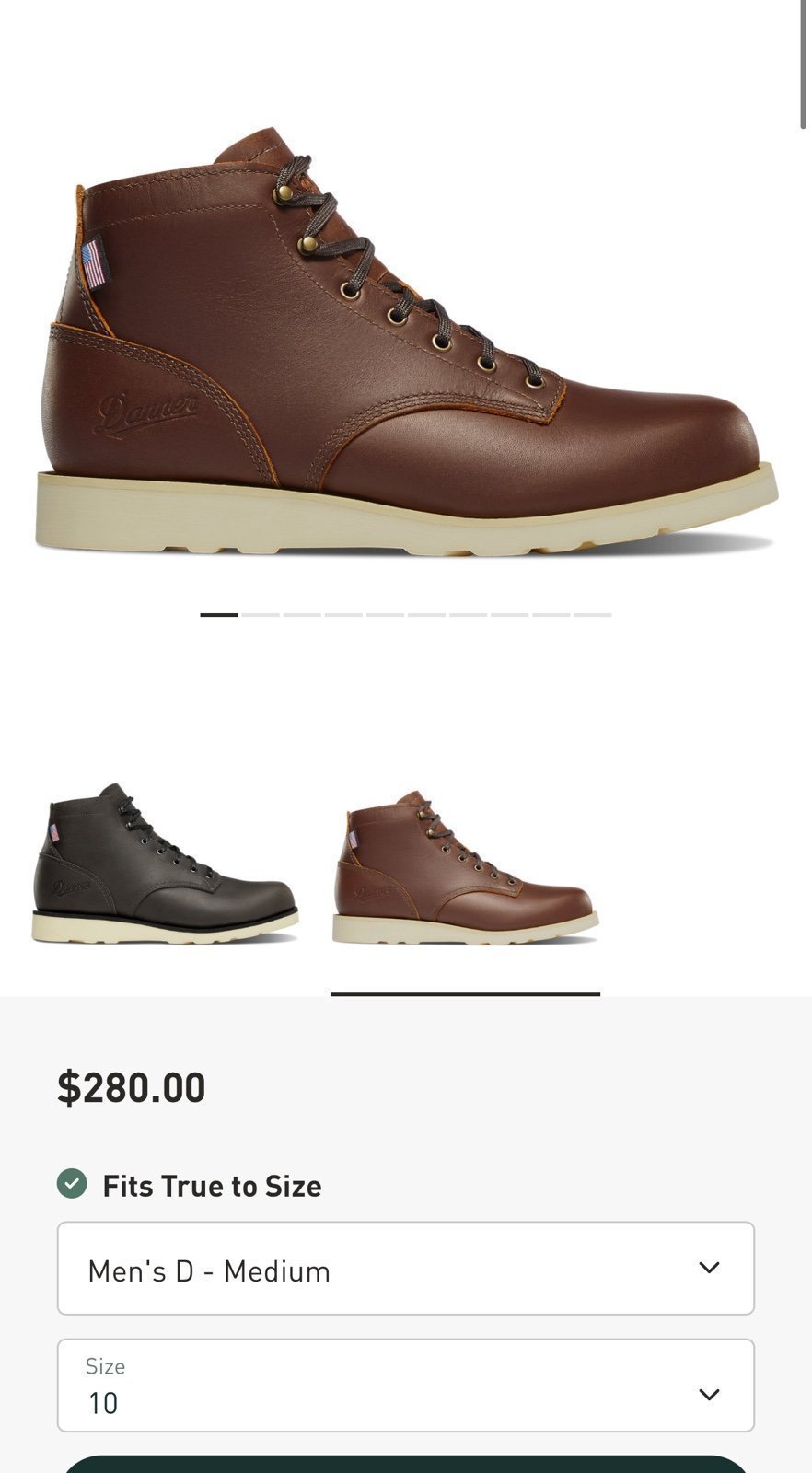Jump to the fifth carousel image indicator
The width and height of the screenshot is (812, 1473).
pyautogui.click(x=385, y=614)
